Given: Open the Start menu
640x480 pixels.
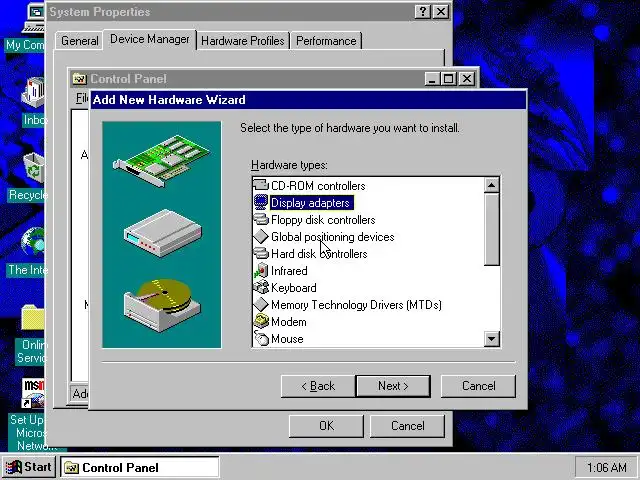Looking at the screenshot, I should point(29,467).
